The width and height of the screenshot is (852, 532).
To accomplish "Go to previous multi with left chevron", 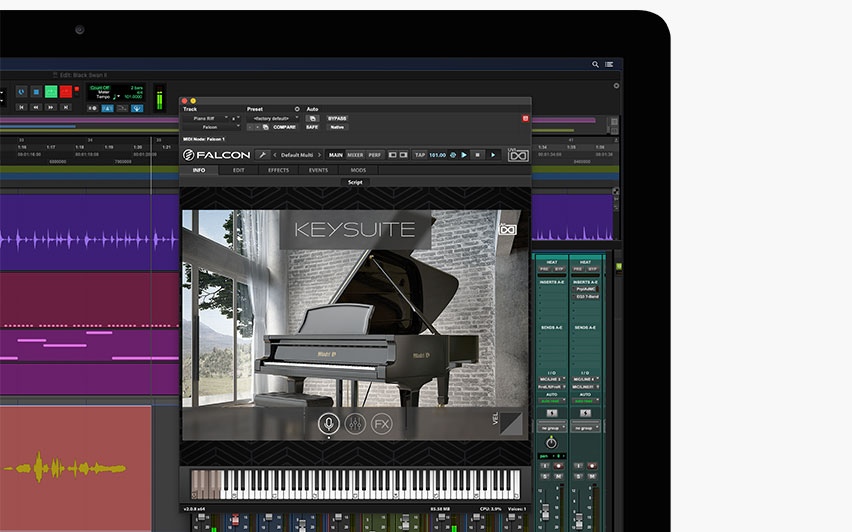I will tap(275, 155).
